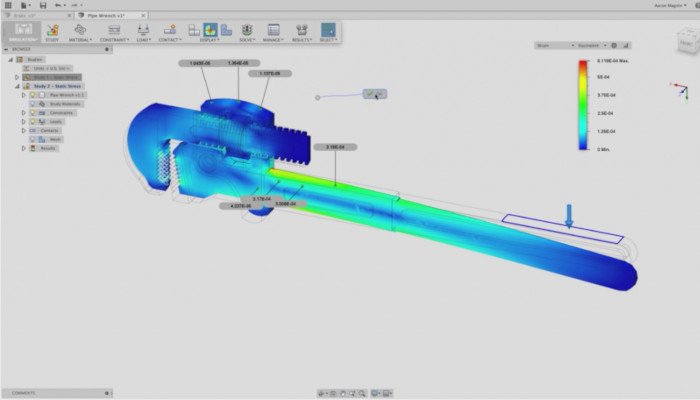Click the strain color legend bar

click(583, 105)
